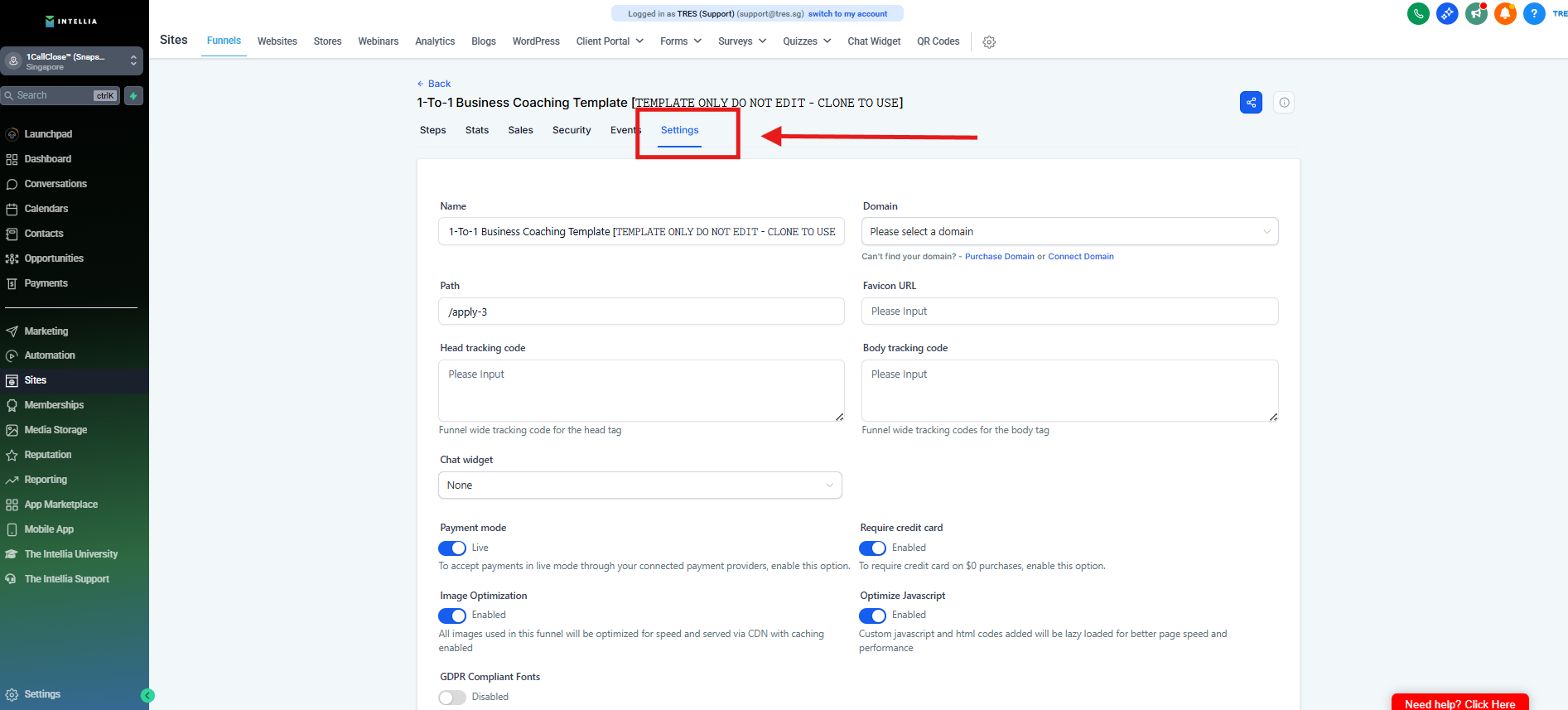The width and height of the screenshot is (1568, 710).
Task: Click the Need help? Click Here button
Action: pyautogui.click(x=1460, y=703)
